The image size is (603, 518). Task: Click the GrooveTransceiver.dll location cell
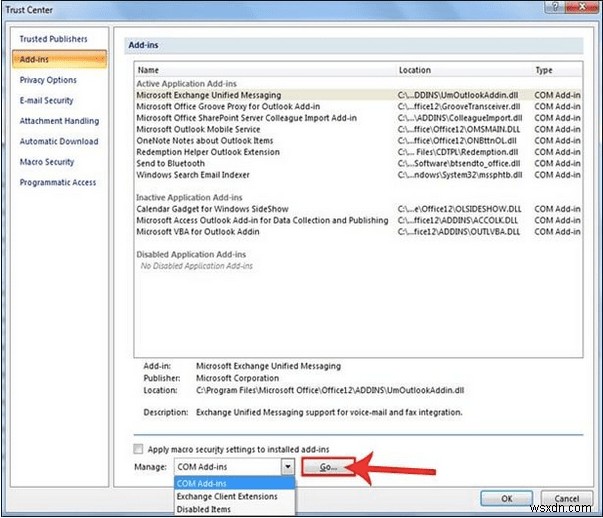[459, 107]
